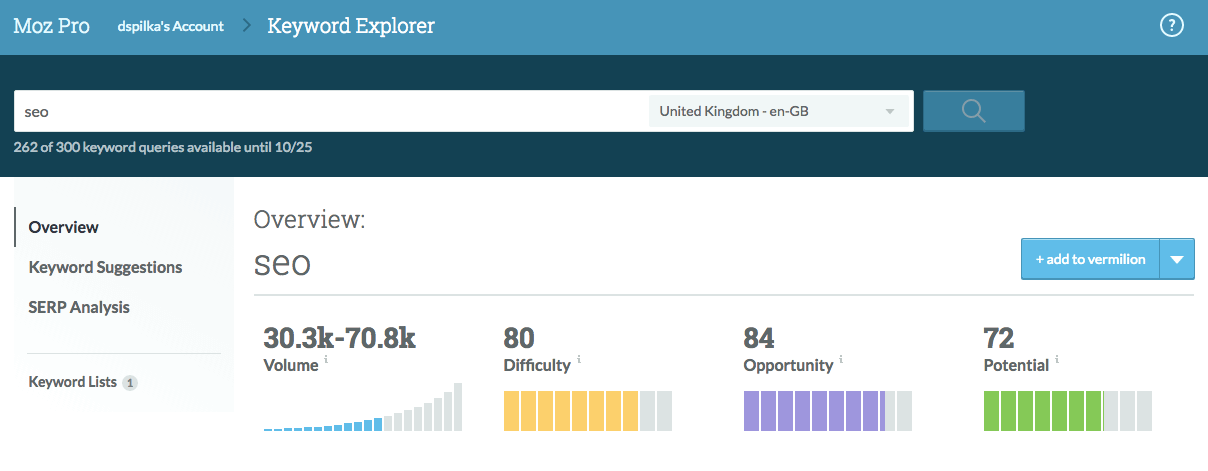Open Volume info tooltip icon
Viewport: 1208px width, 471px height.
tap(326, 360)
